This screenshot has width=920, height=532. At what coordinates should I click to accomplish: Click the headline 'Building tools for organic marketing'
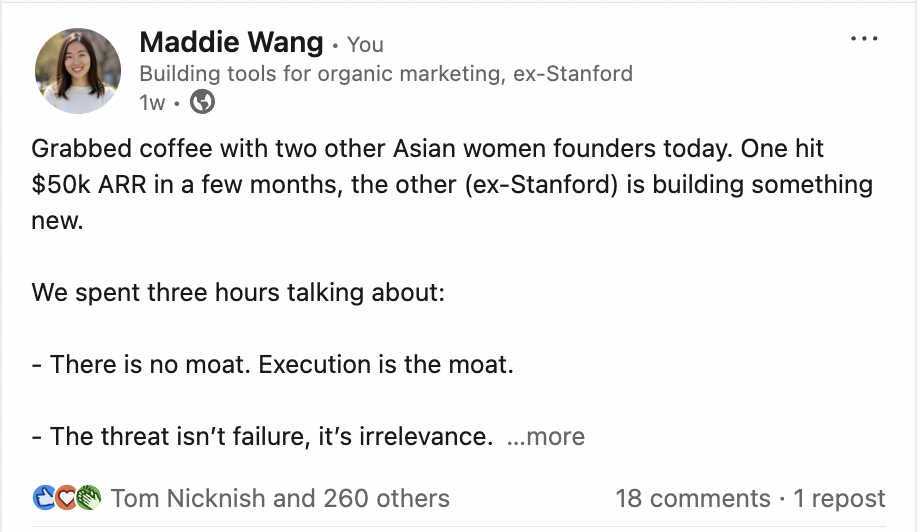click(322, 74)
